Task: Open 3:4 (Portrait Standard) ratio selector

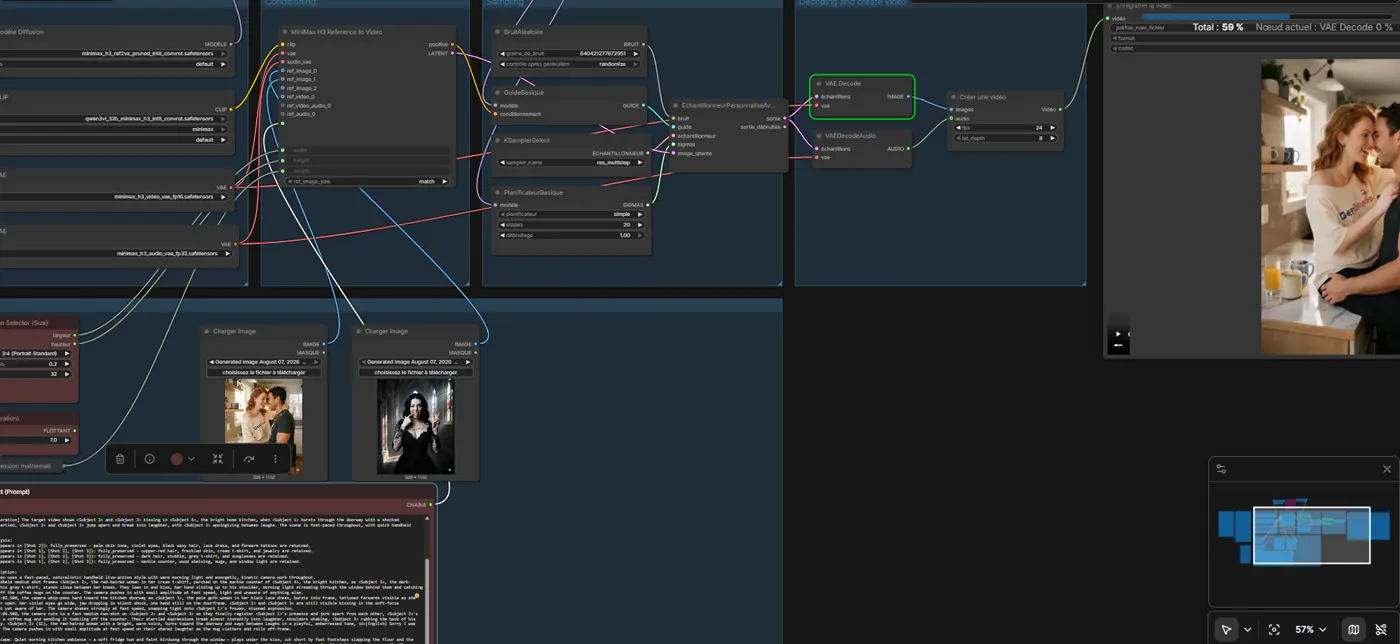Action: [x=34, y=353]
